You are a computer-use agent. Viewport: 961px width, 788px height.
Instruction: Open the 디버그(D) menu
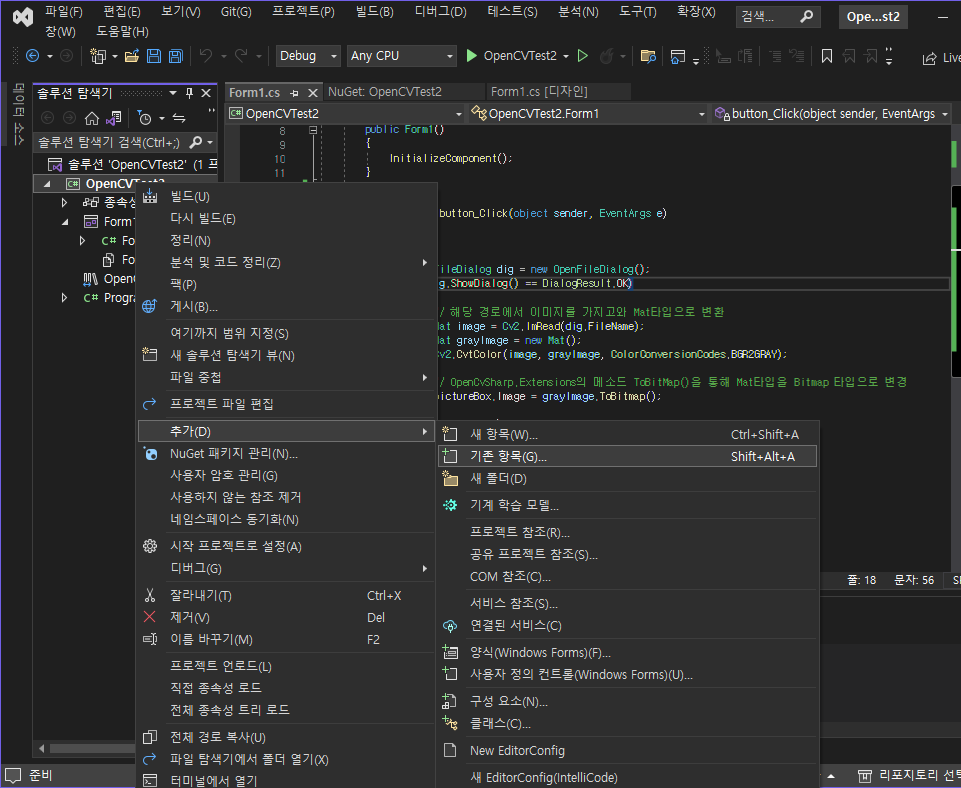[441, 12]
